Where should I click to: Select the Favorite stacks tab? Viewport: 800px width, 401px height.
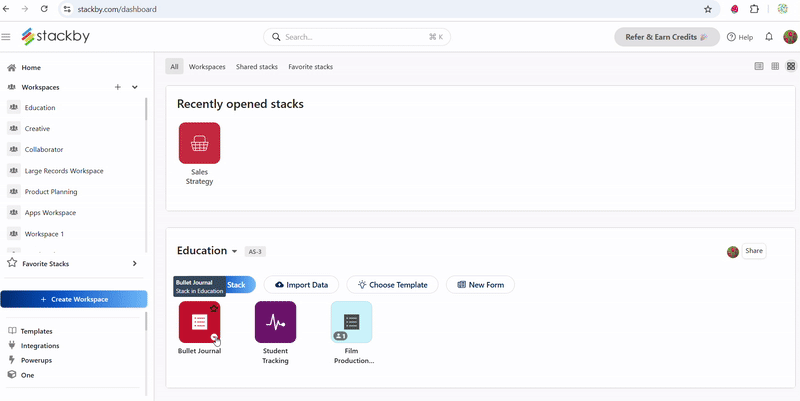coord(311,67)
